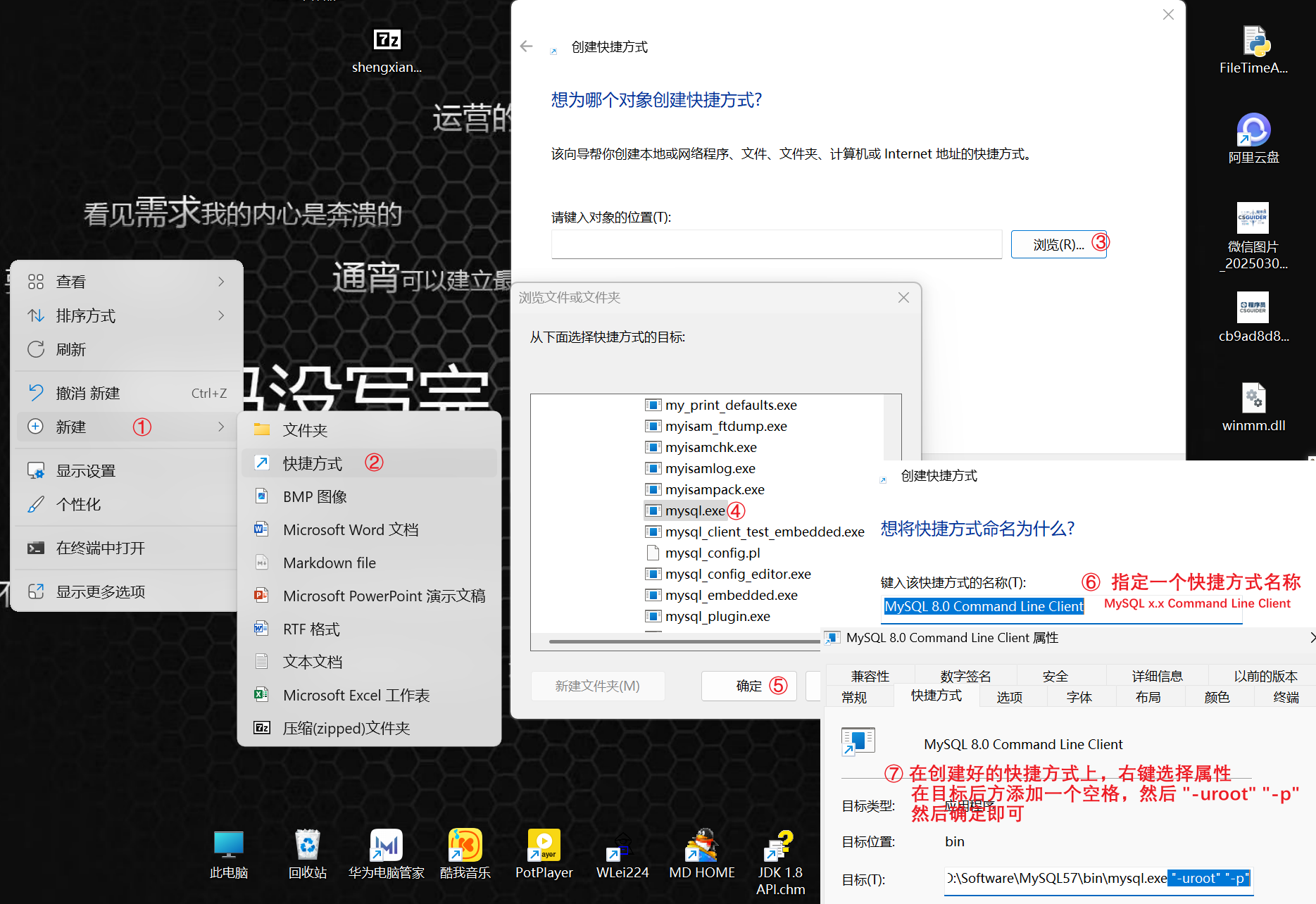Select myisamchk.exe in file list
The image size is (1316, 904).
click(701, 447)
